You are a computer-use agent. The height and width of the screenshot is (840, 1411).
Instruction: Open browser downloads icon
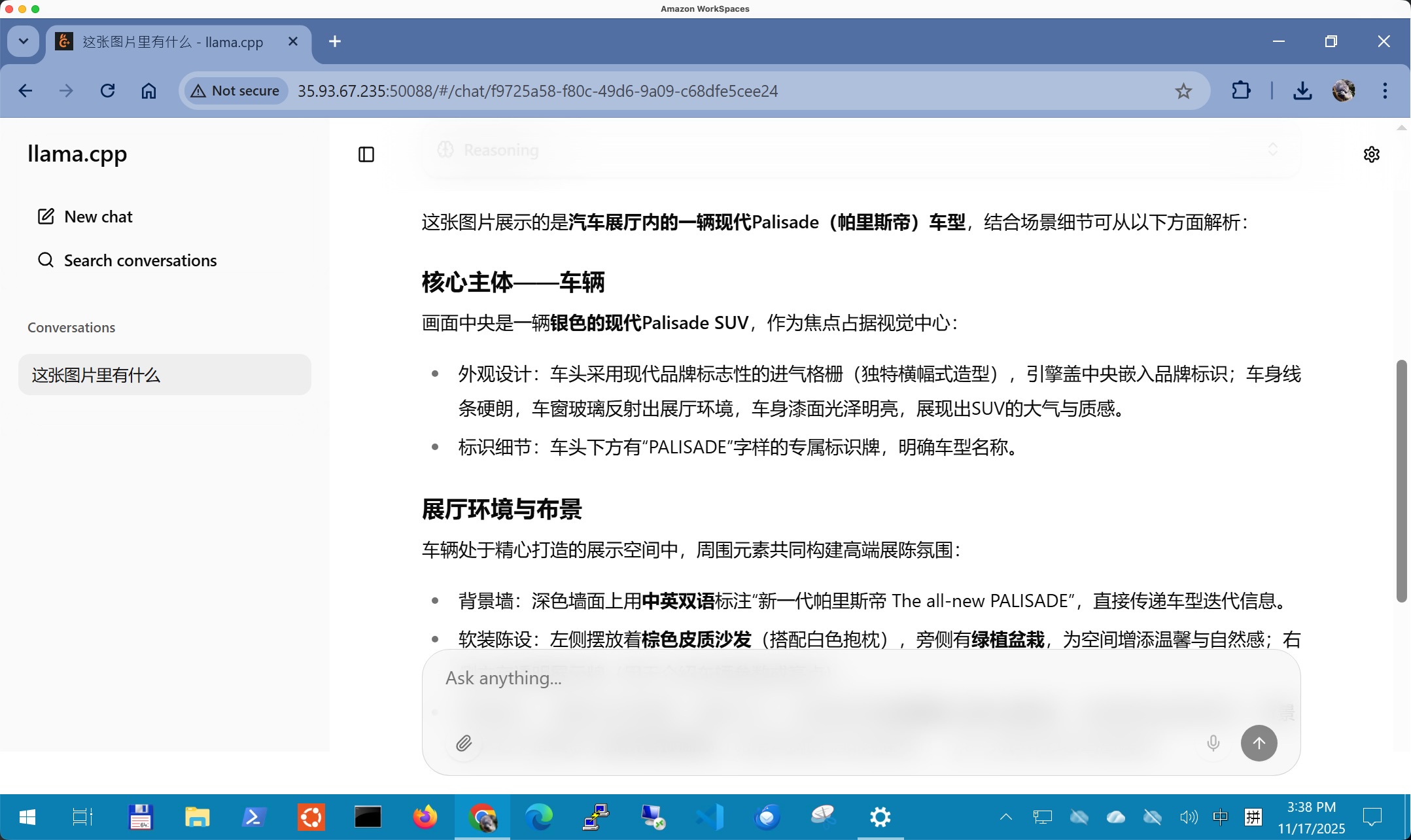[x=1302, y=91]
